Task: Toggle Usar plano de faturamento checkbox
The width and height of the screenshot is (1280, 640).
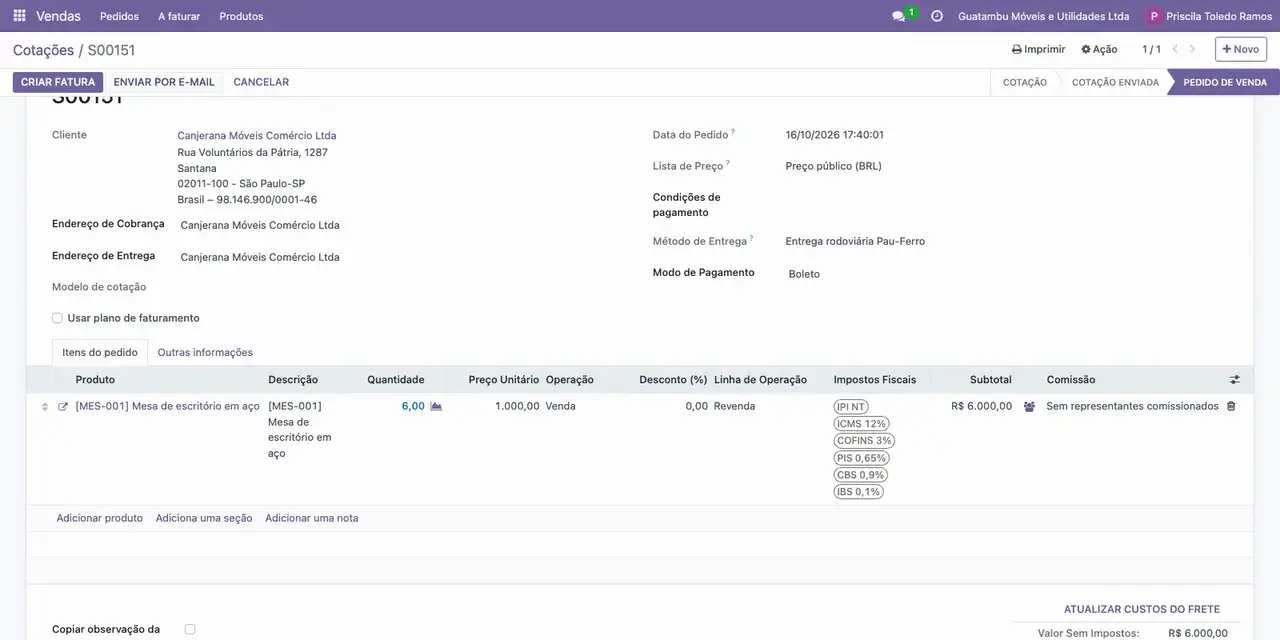Action: point(57,318)
